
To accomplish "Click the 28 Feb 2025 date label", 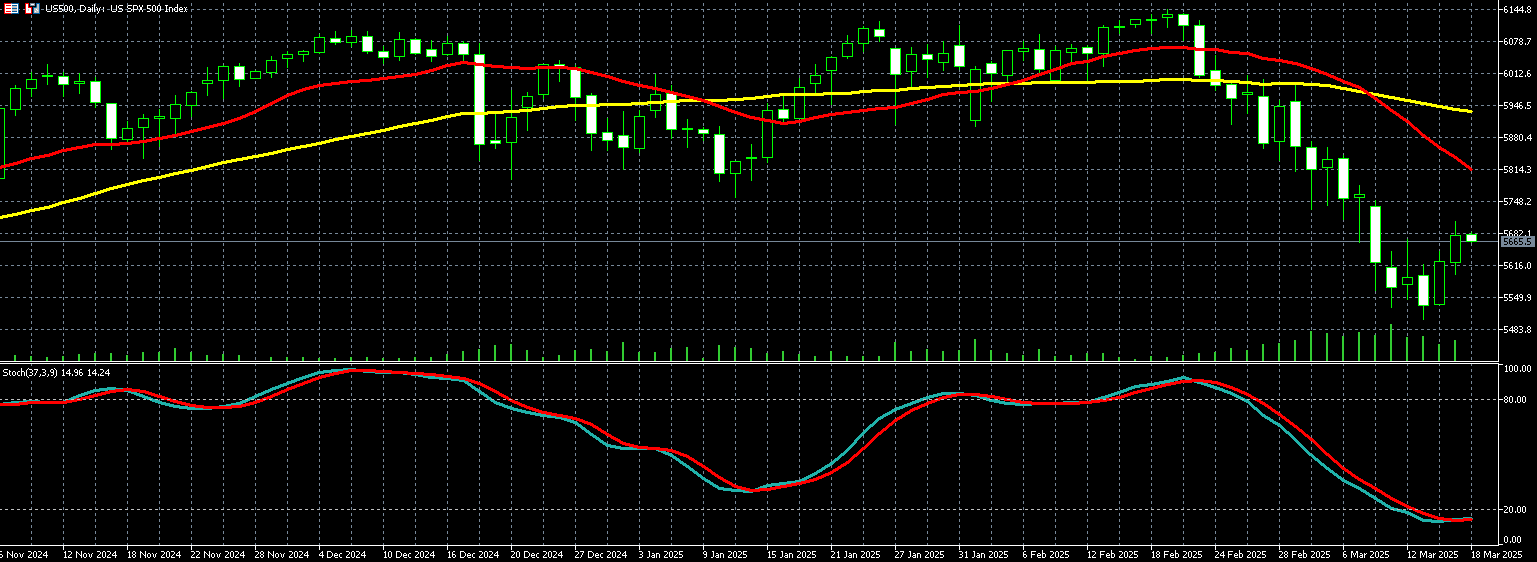I will click(1304, 554).
